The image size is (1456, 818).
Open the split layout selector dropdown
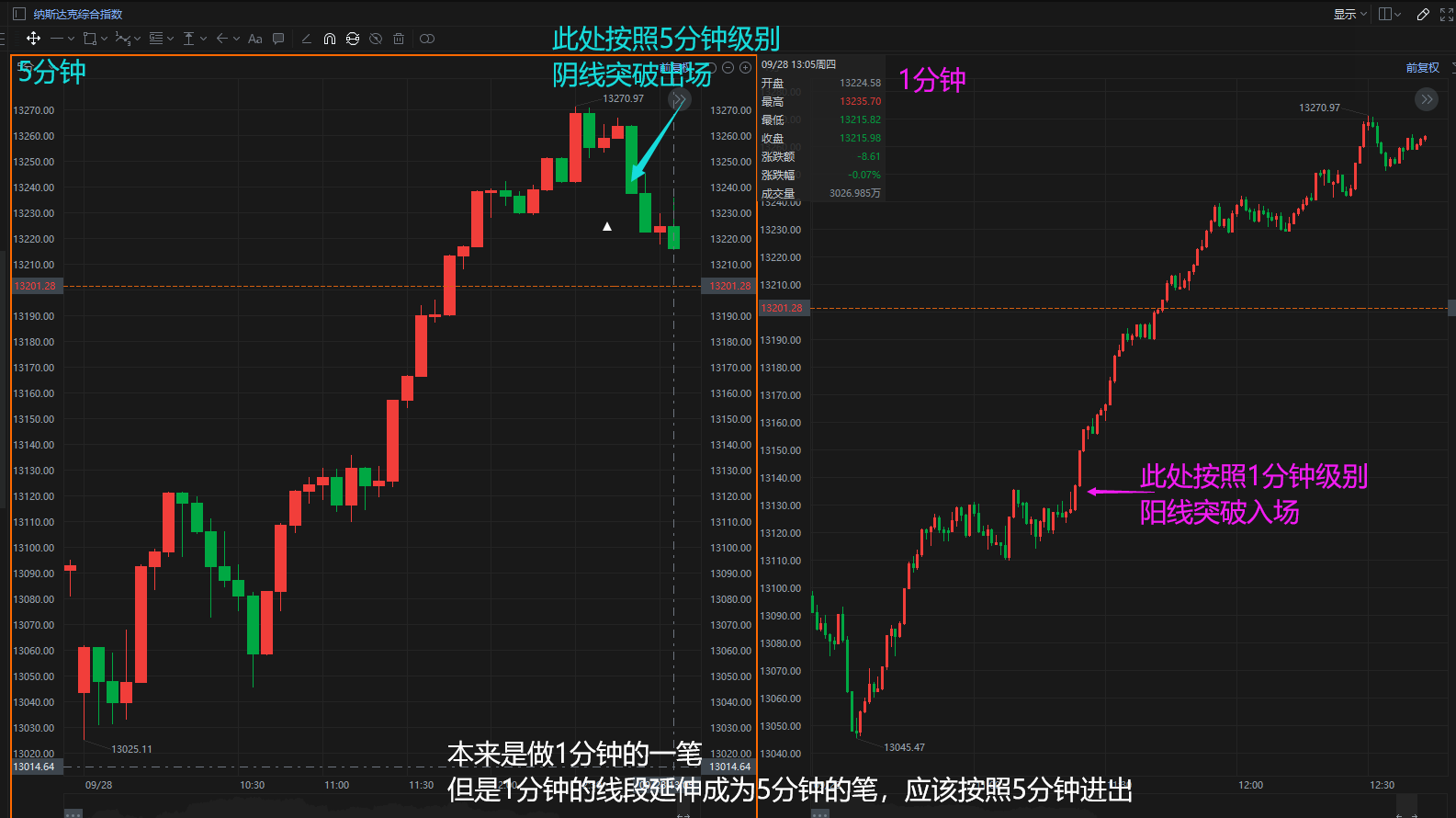click(x=1390, y=14)
